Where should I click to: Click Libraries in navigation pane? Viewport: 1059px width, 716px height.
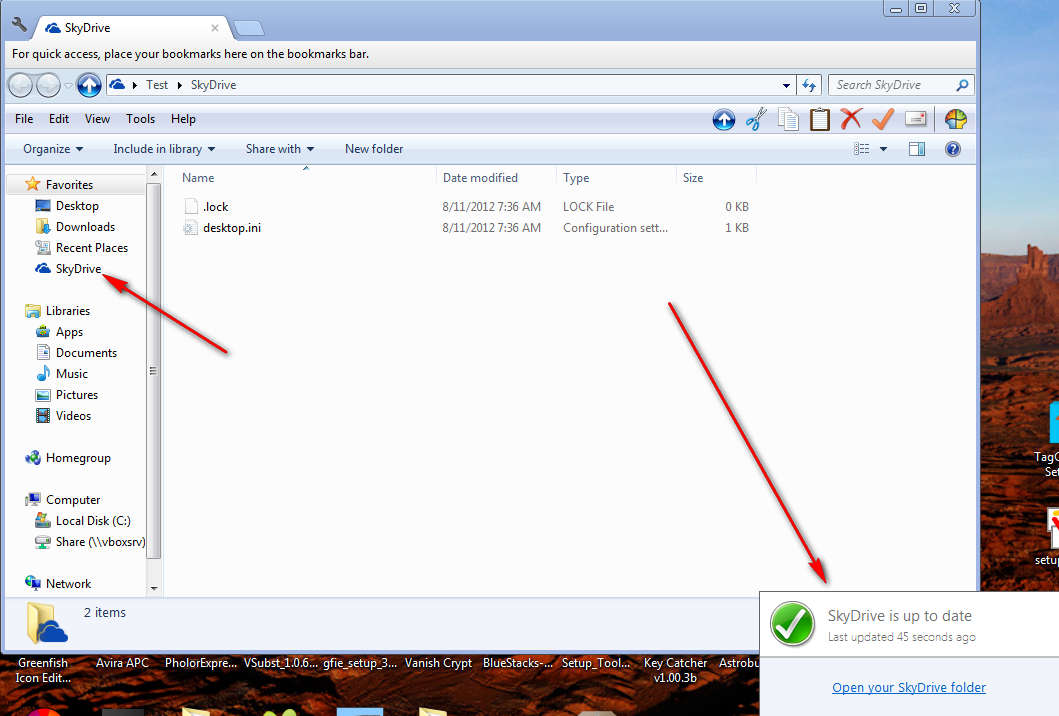coord(68,311)
